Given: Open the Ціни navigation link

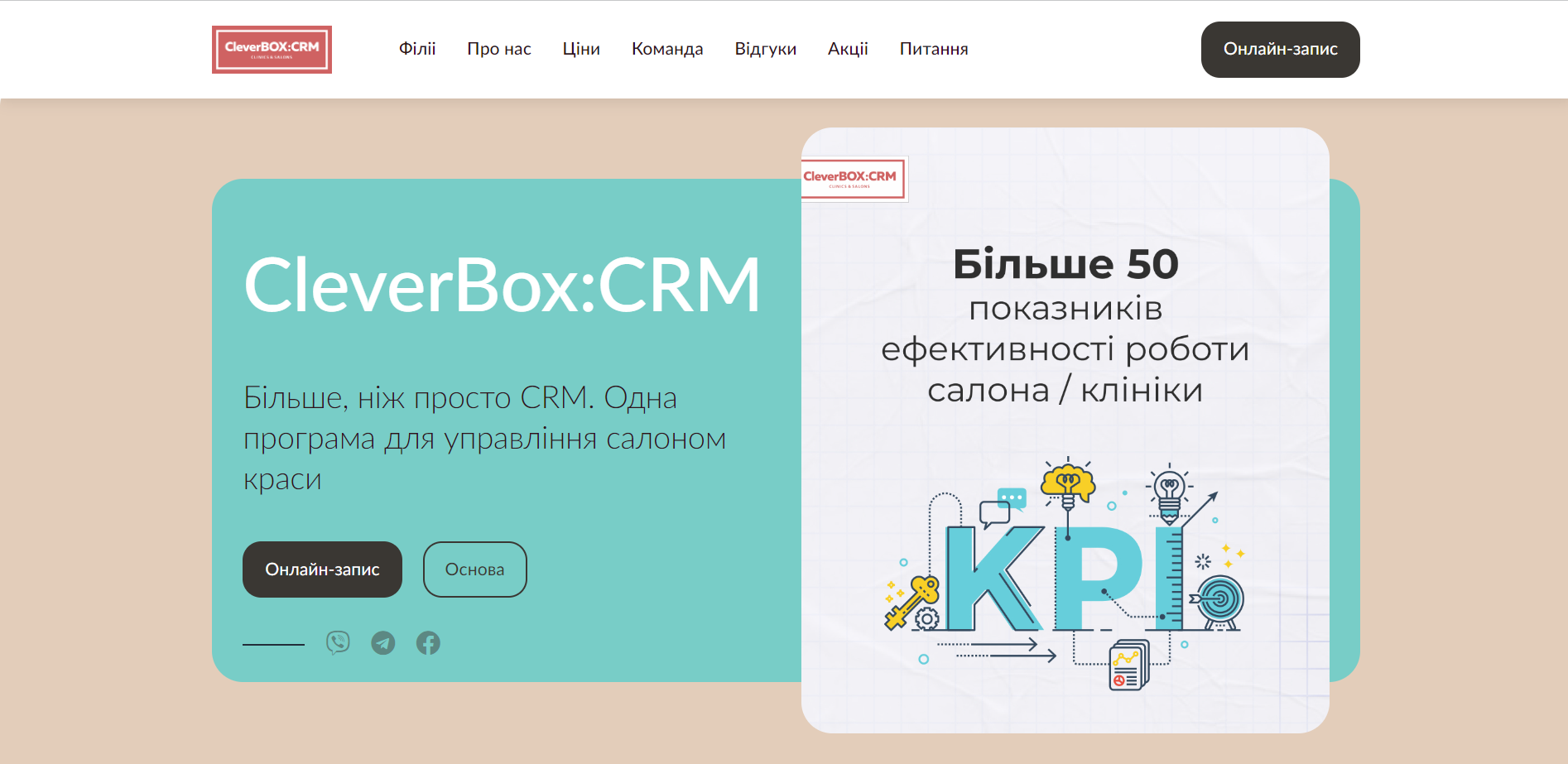Looking at the screenshot, I should 581,49.
